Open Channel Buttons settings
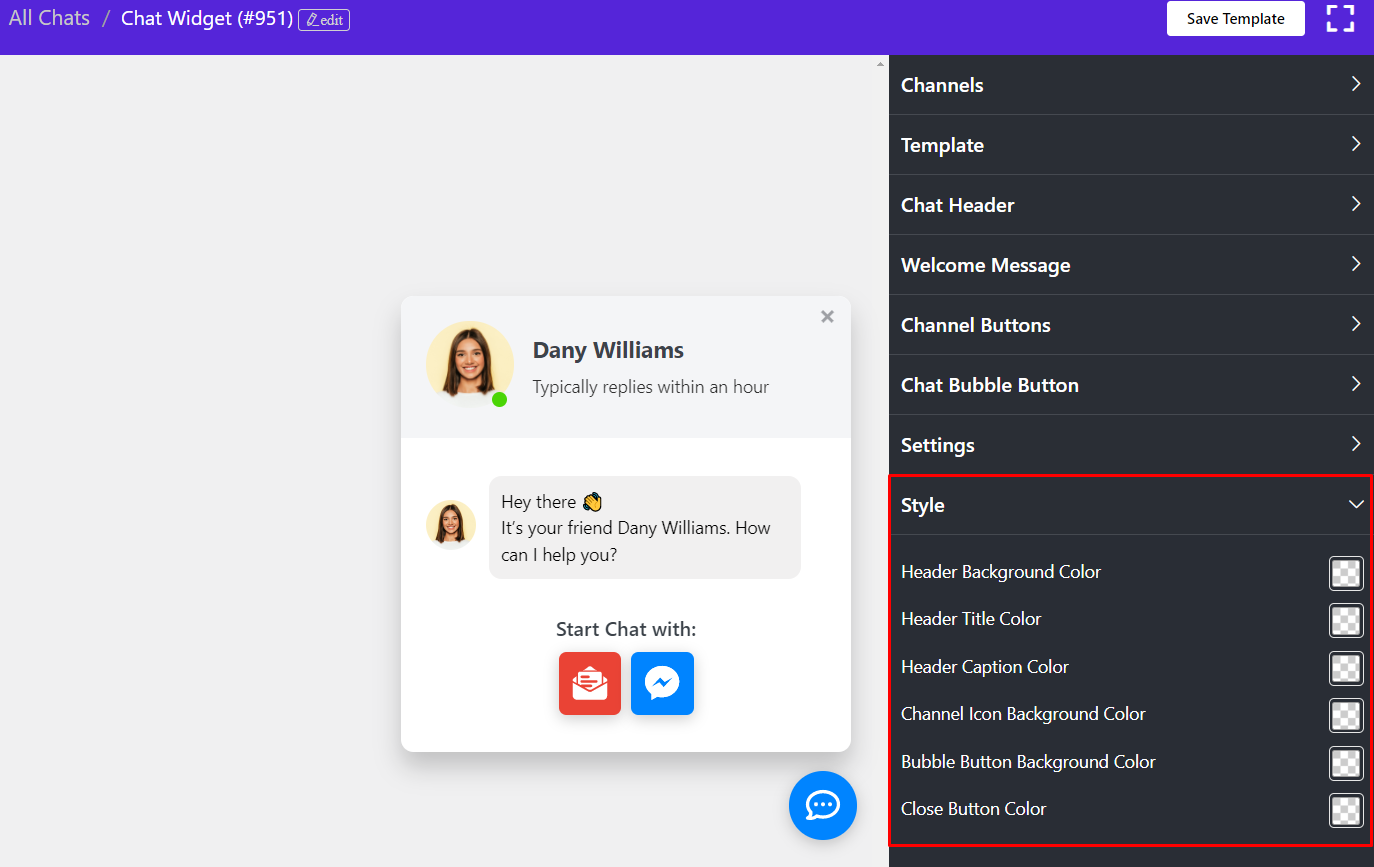This screenshot has width=1374, height=867. [1130, 325]
